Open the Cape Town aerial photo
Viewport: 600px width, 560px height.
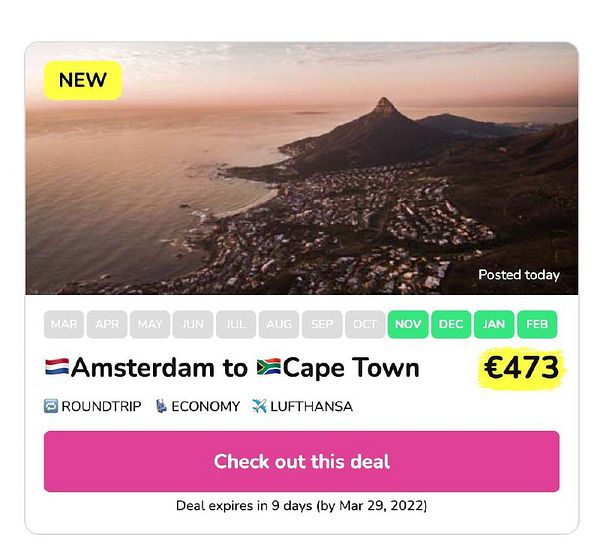click(x=302, y=168)
